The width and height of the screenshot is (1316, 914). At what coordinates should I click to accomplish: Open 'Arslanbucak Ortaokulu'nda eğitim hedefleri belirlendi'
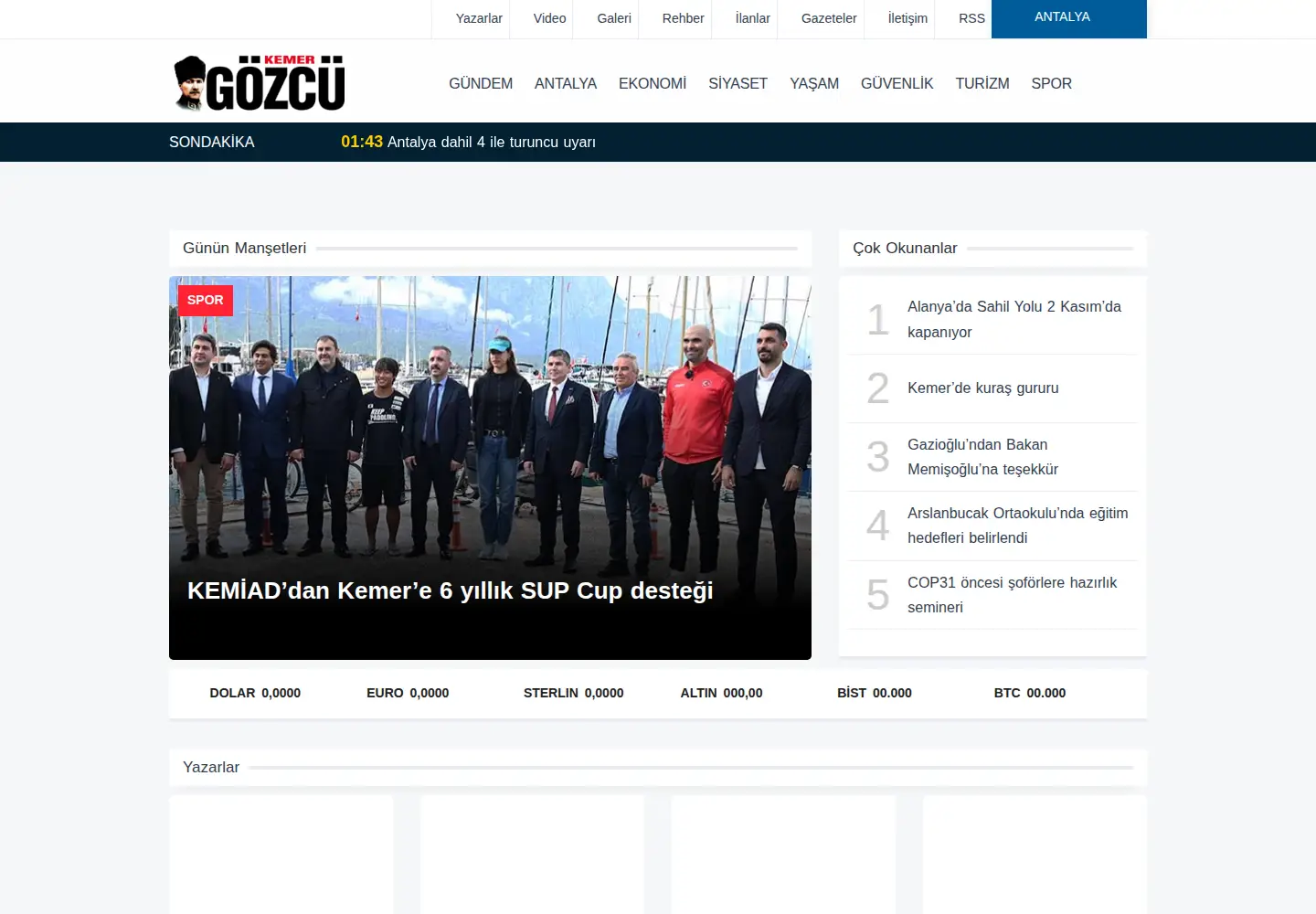click(1018, 526)
